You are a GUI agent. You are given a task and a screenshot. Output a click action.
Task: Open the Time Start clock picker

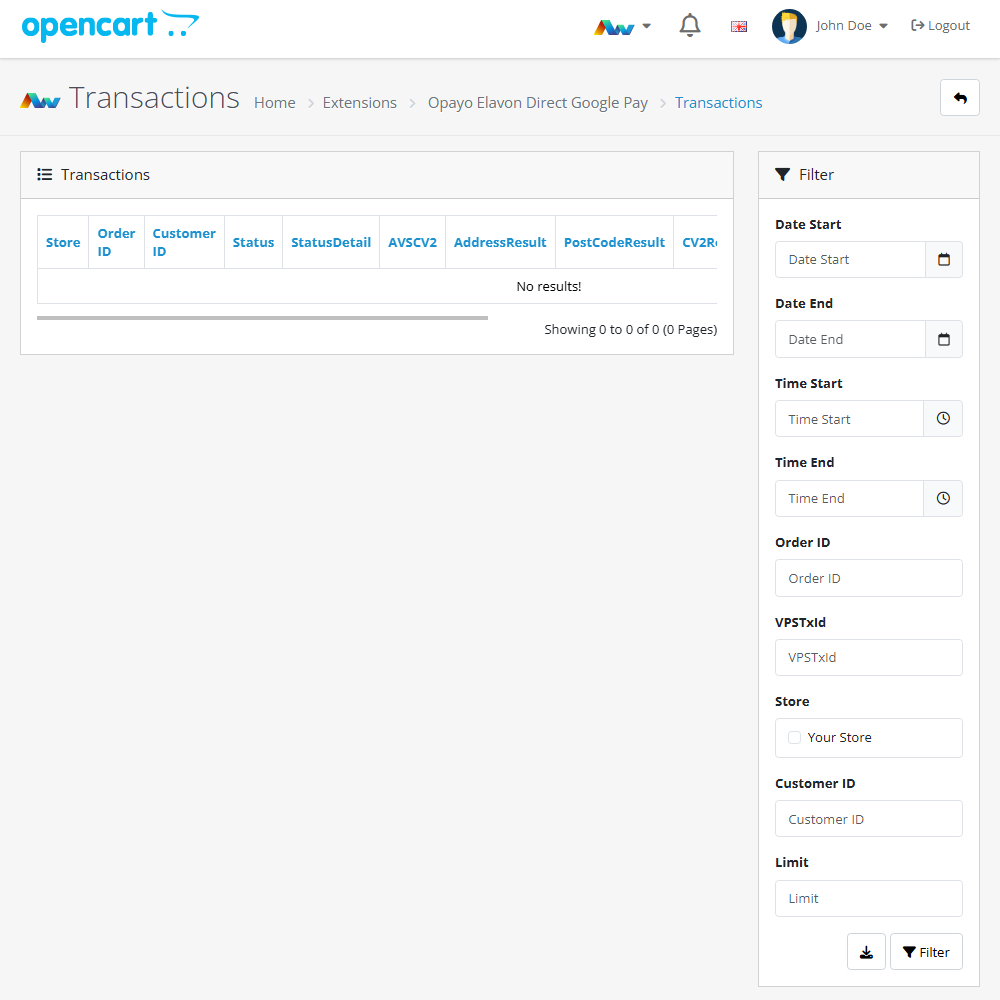[942, 419]
